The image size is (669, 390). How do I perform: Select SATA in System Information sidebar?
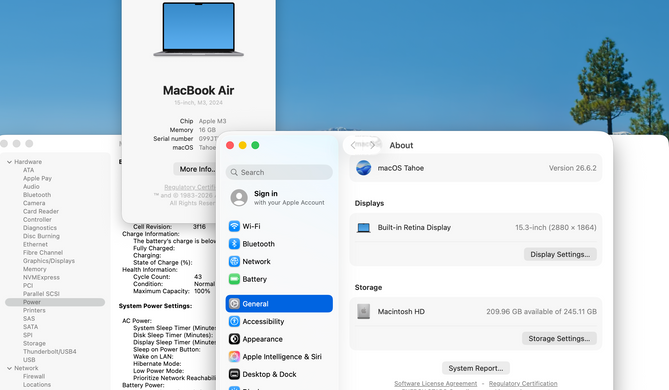point(30,327)
